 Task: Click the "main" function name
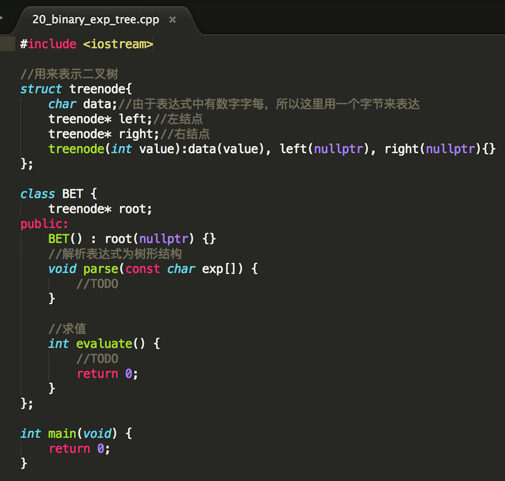click(62, 434)
